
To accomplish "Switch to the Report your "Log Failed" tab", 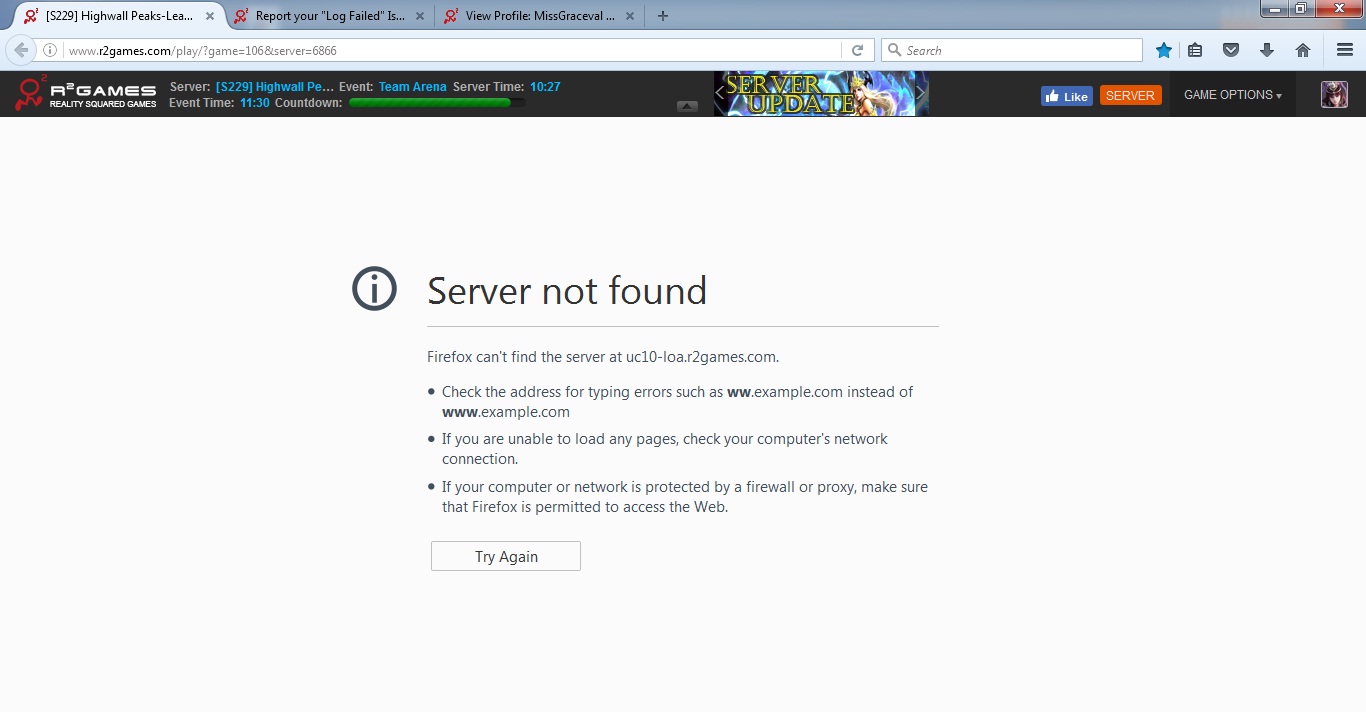I will click(x=329, y=16).
